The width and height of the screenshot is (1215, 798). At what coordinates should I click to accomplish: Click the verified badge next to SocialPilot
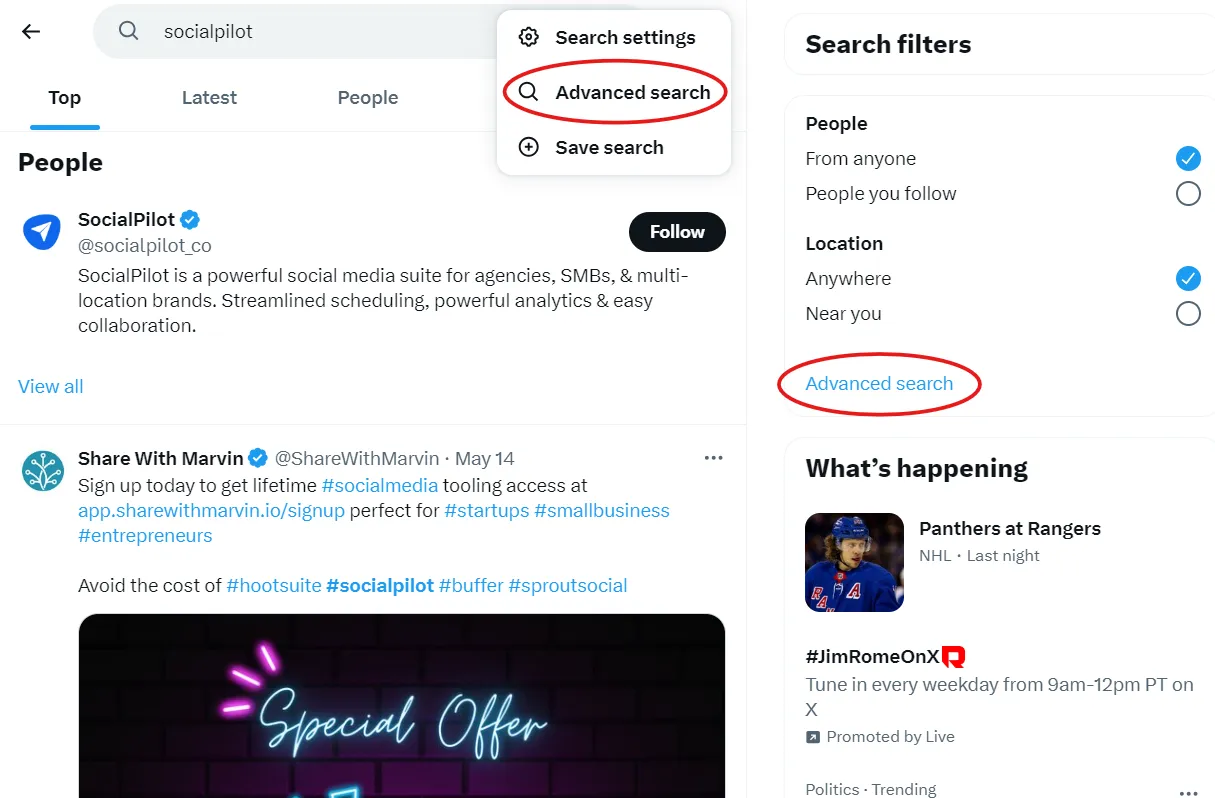190,218
